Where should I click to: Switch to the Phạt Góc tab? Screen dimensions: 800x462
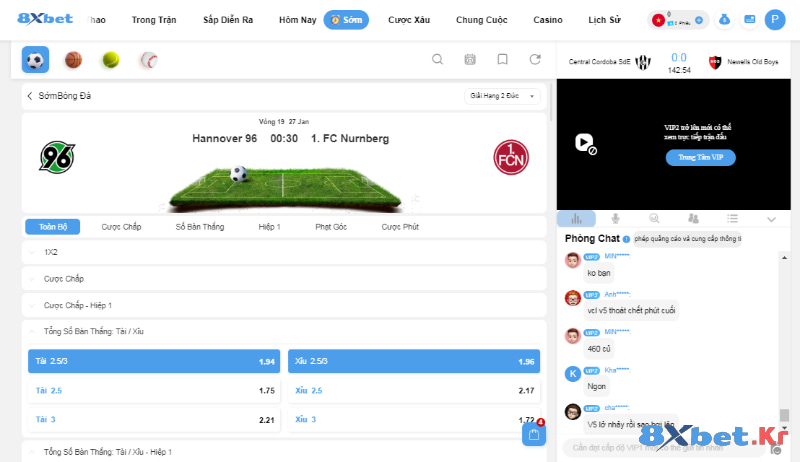click(330, 227)
